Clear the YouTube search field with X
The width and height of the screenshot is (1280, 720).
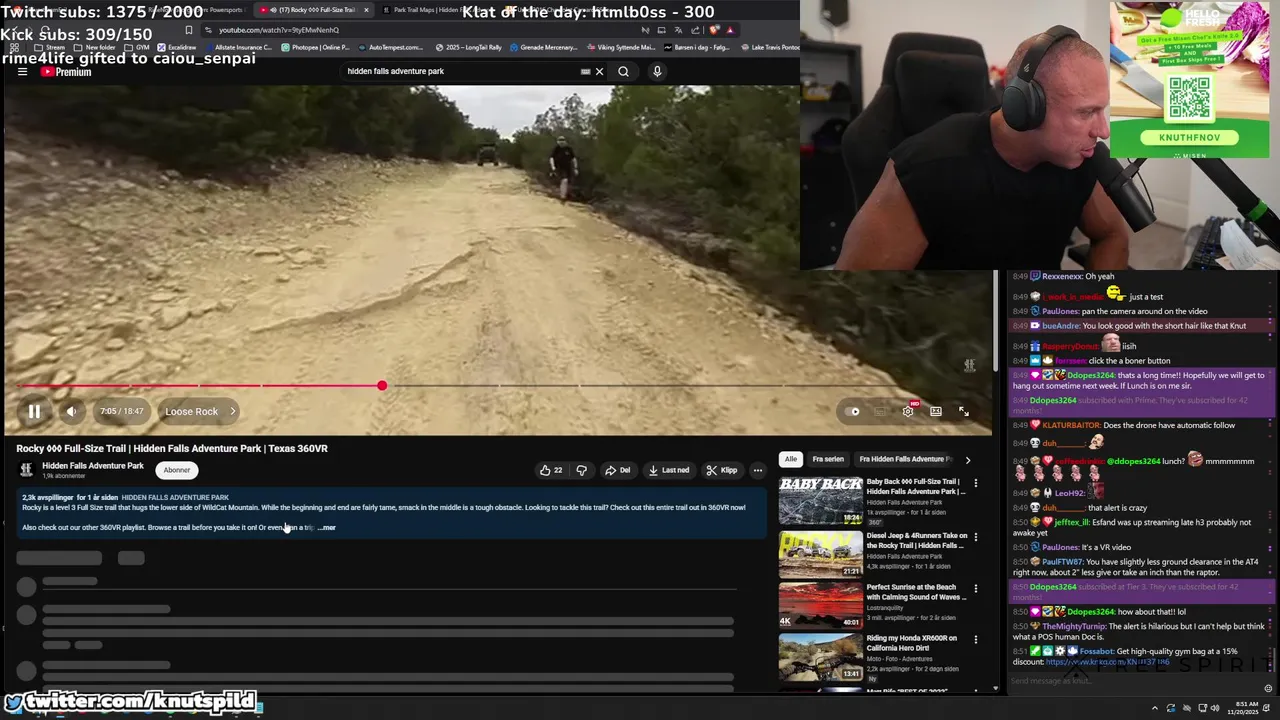click(599, 71)
